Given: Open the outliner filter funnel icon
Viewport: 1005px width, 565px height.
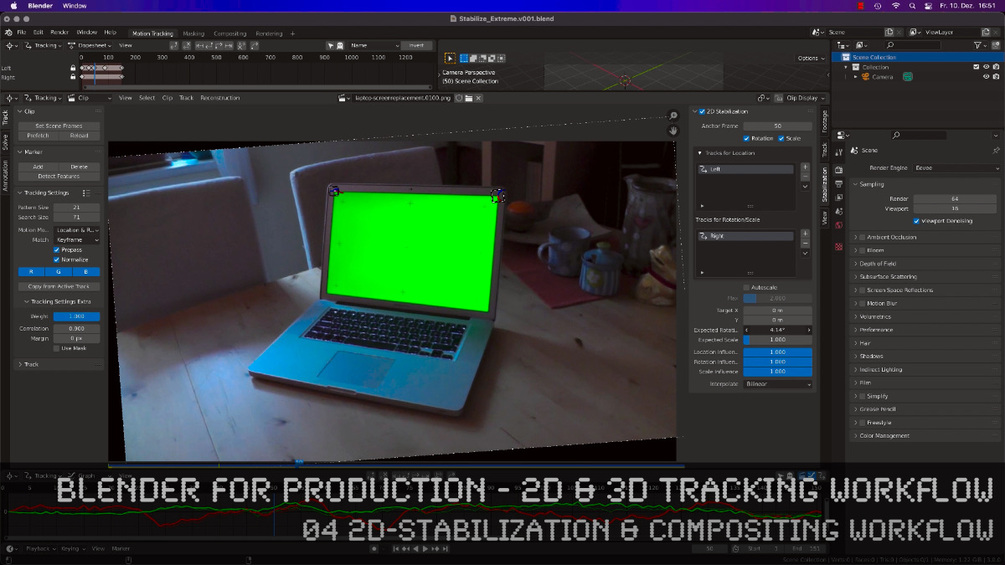Looking at the screenshot, I should pos(977,45).
